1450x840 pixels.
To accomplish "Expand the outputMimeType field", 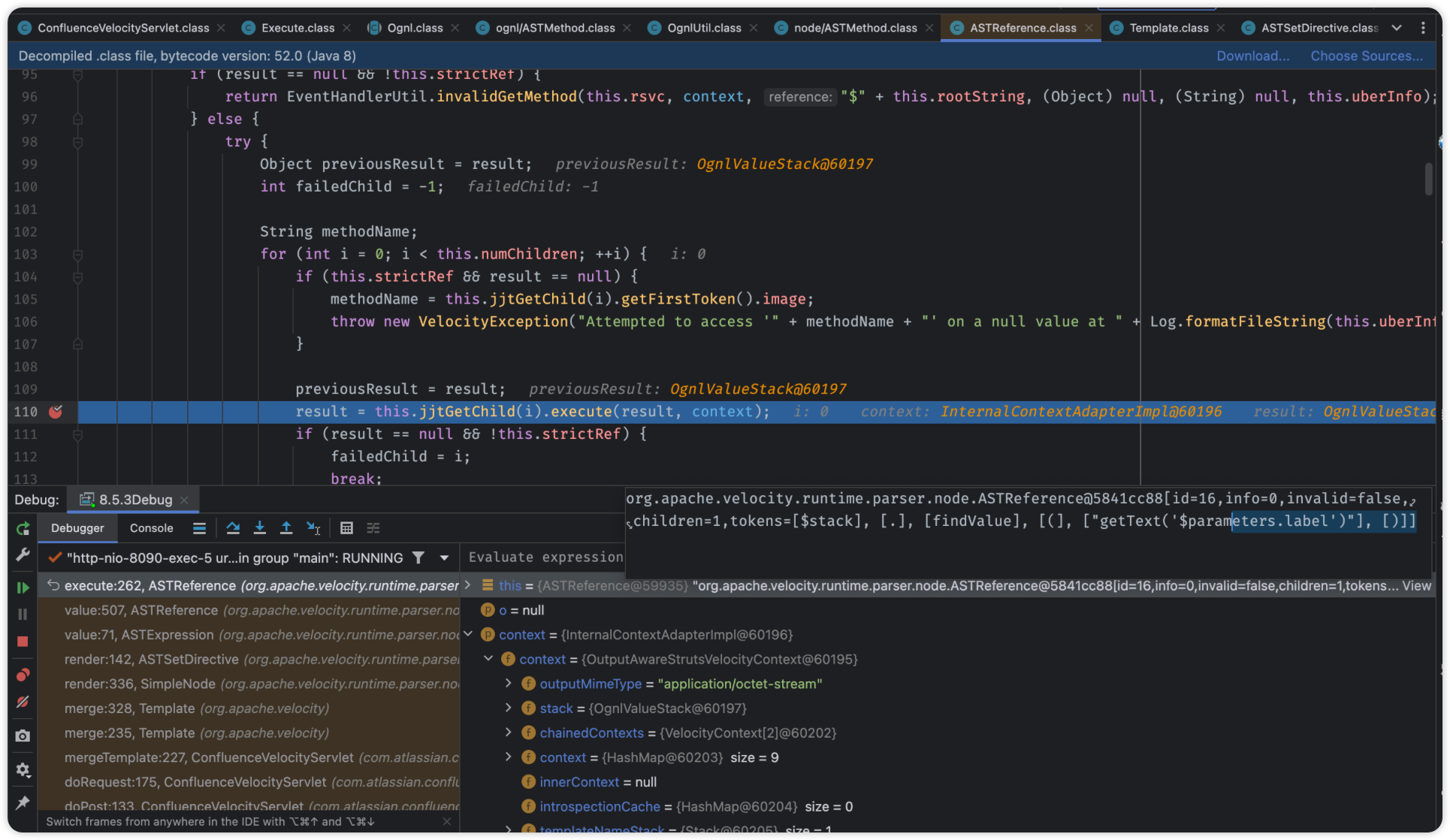I will point(509,684).
